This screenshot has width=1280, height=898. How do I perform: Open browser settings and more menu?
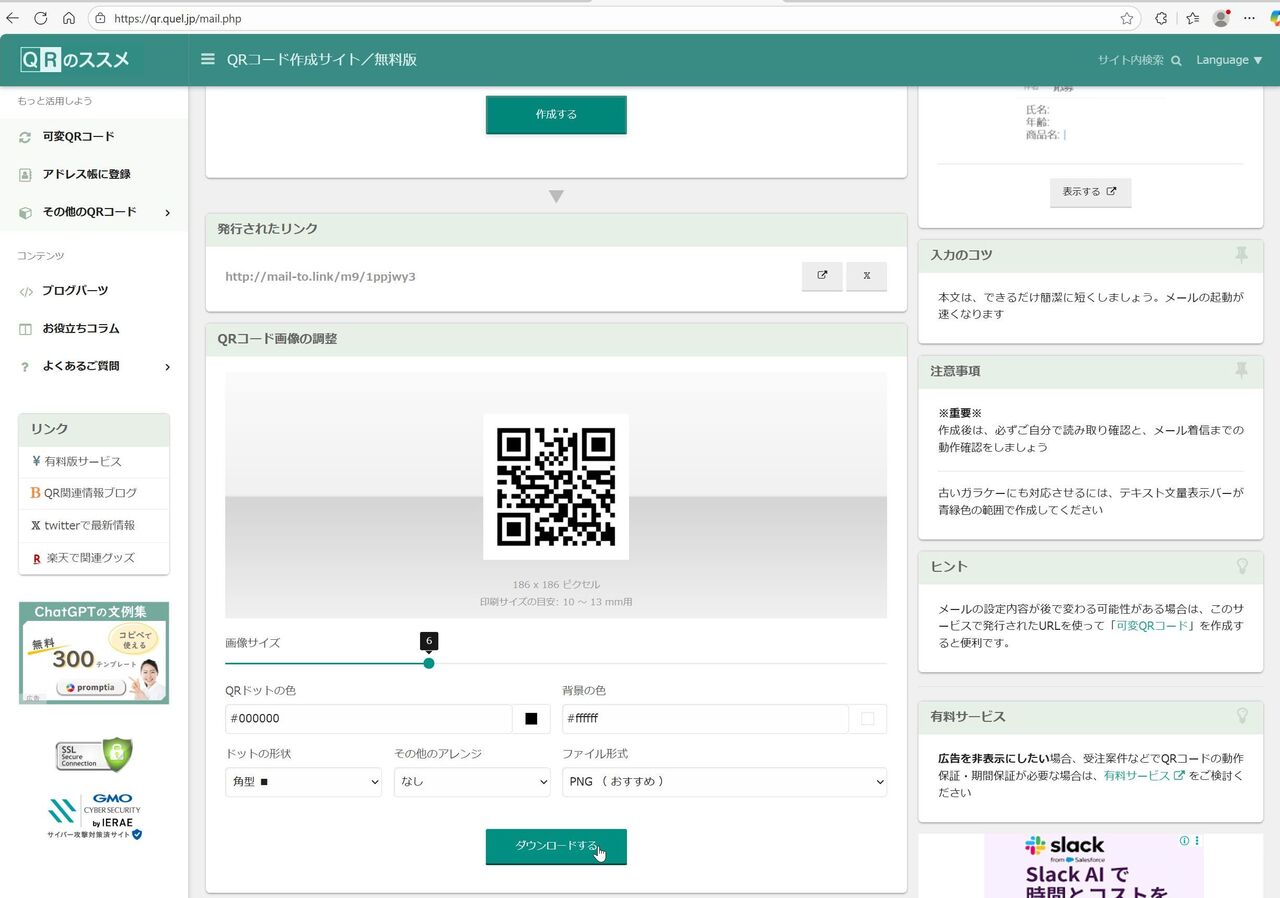pyautogui.click(x=1249, y=18)
